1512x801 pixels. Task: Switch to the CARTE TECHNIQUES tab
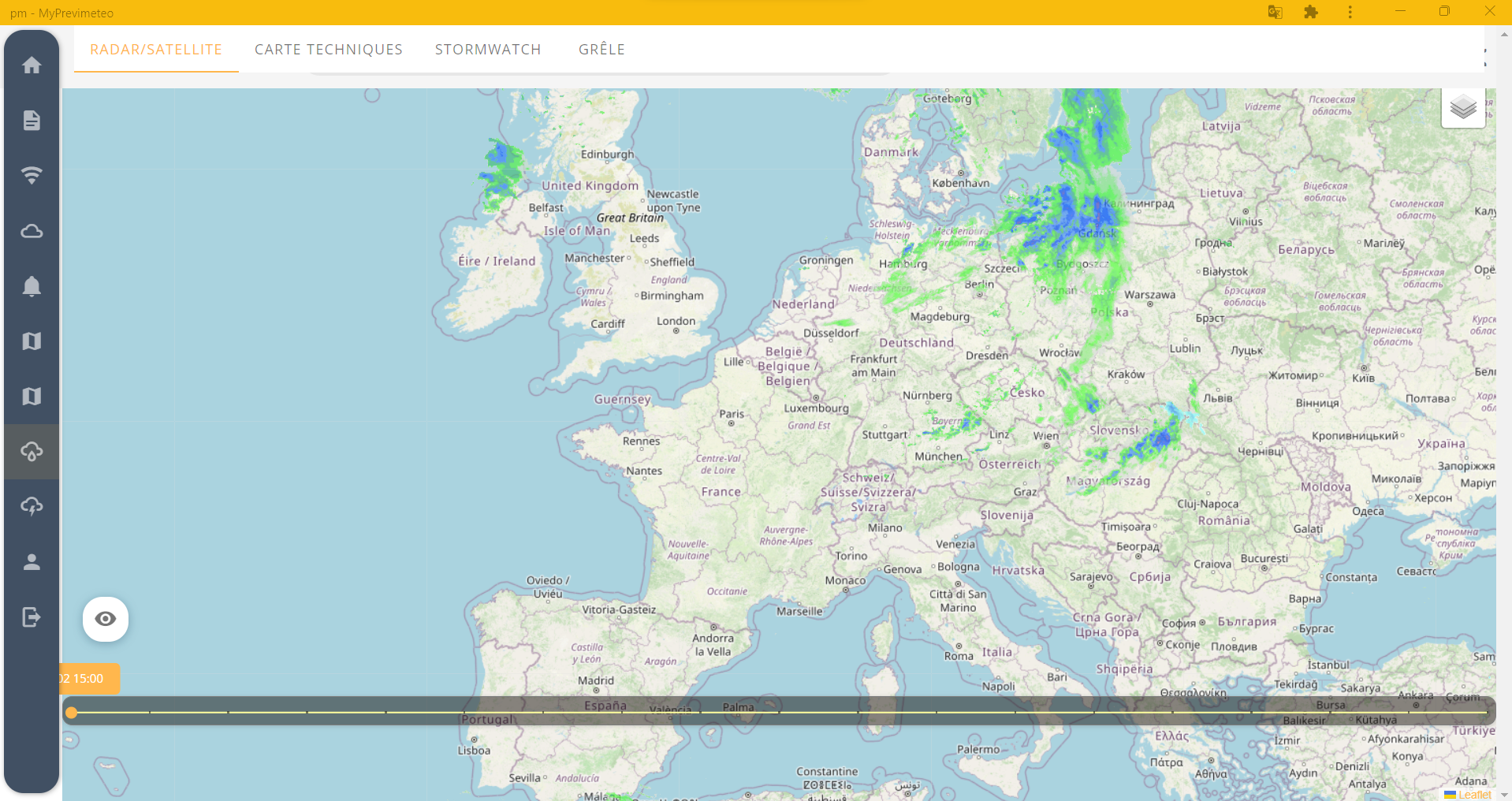pos(329,50)
